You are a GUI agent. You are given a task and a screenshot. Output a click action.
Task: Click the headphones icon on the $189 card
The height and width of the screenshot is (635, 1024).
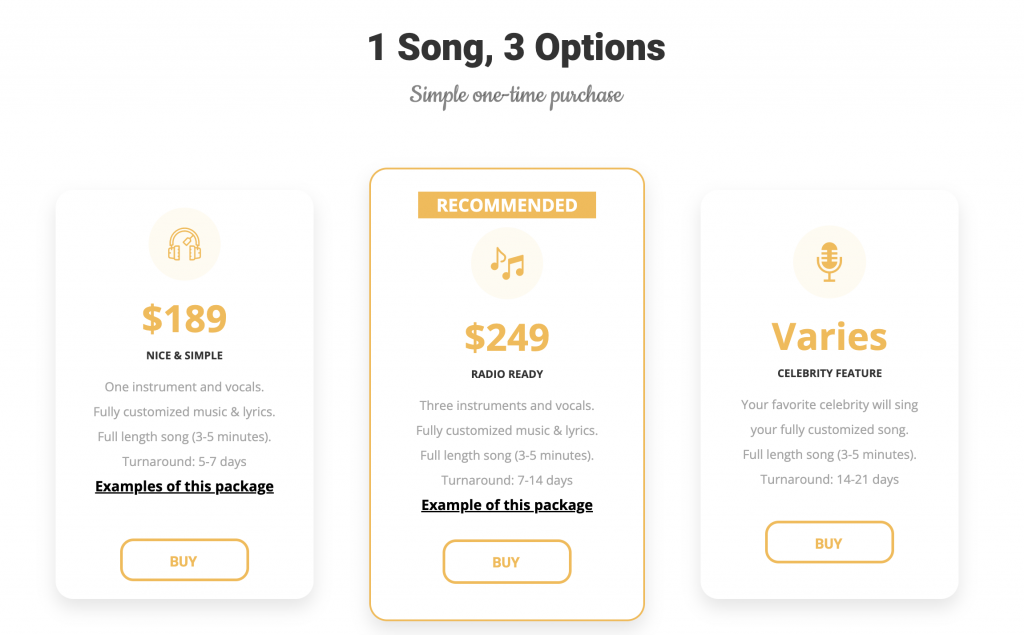click(184, 244)
